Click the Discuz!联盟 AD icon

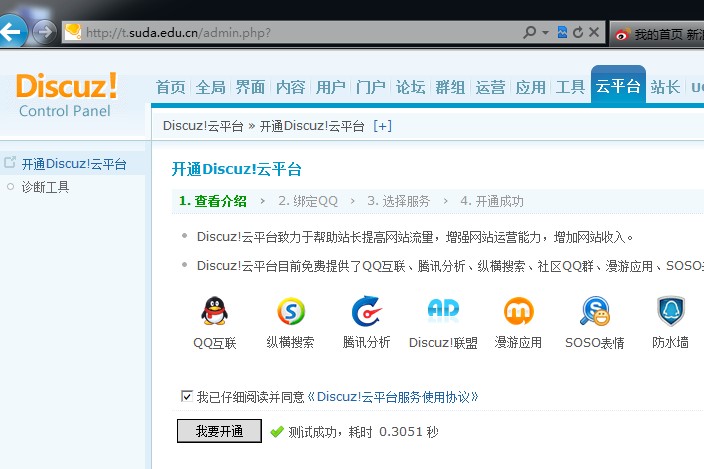pyautogui.click(x=443, y=310)
